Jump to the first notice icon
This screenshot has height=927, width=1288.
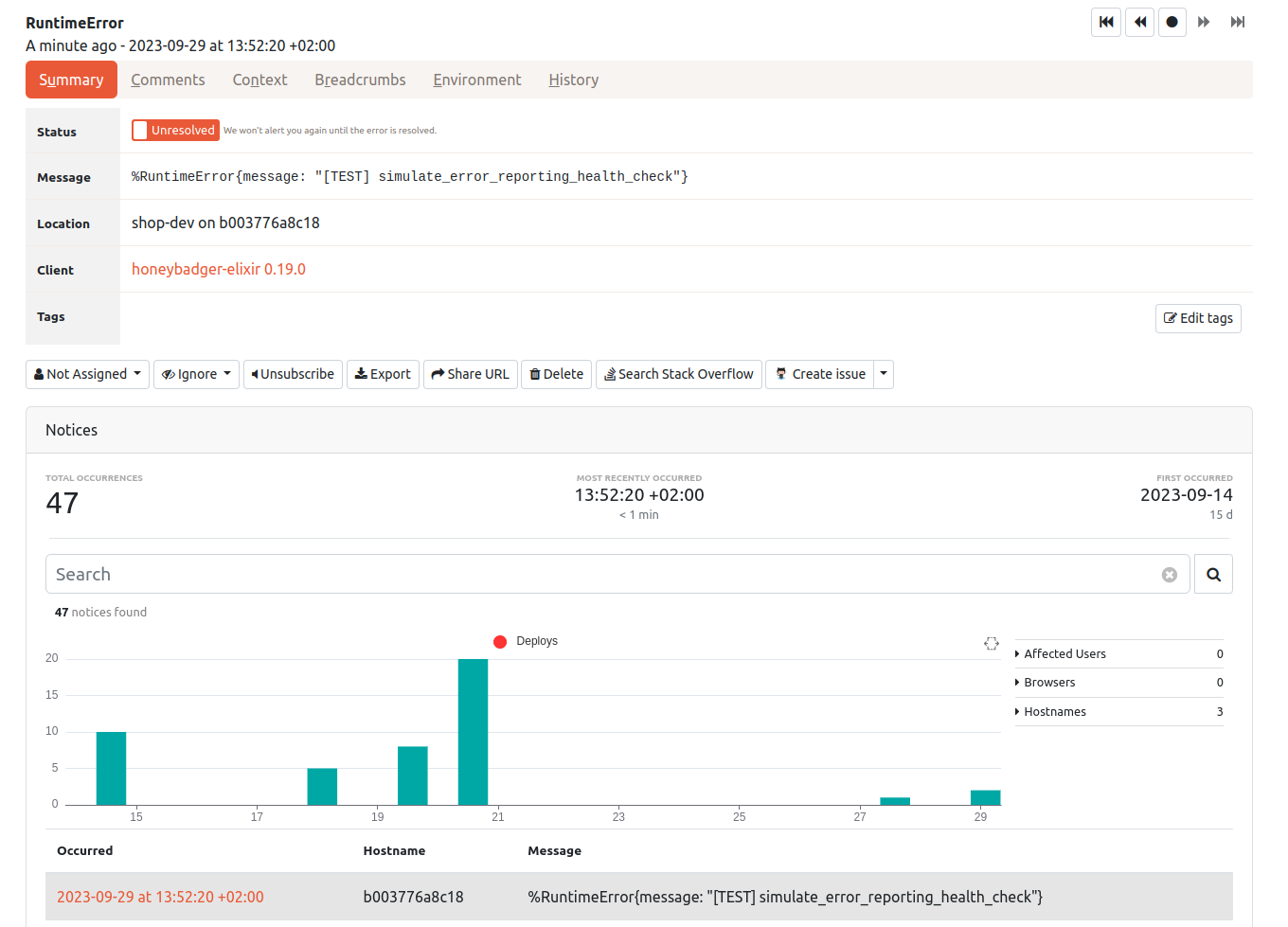pos(1106,22)
